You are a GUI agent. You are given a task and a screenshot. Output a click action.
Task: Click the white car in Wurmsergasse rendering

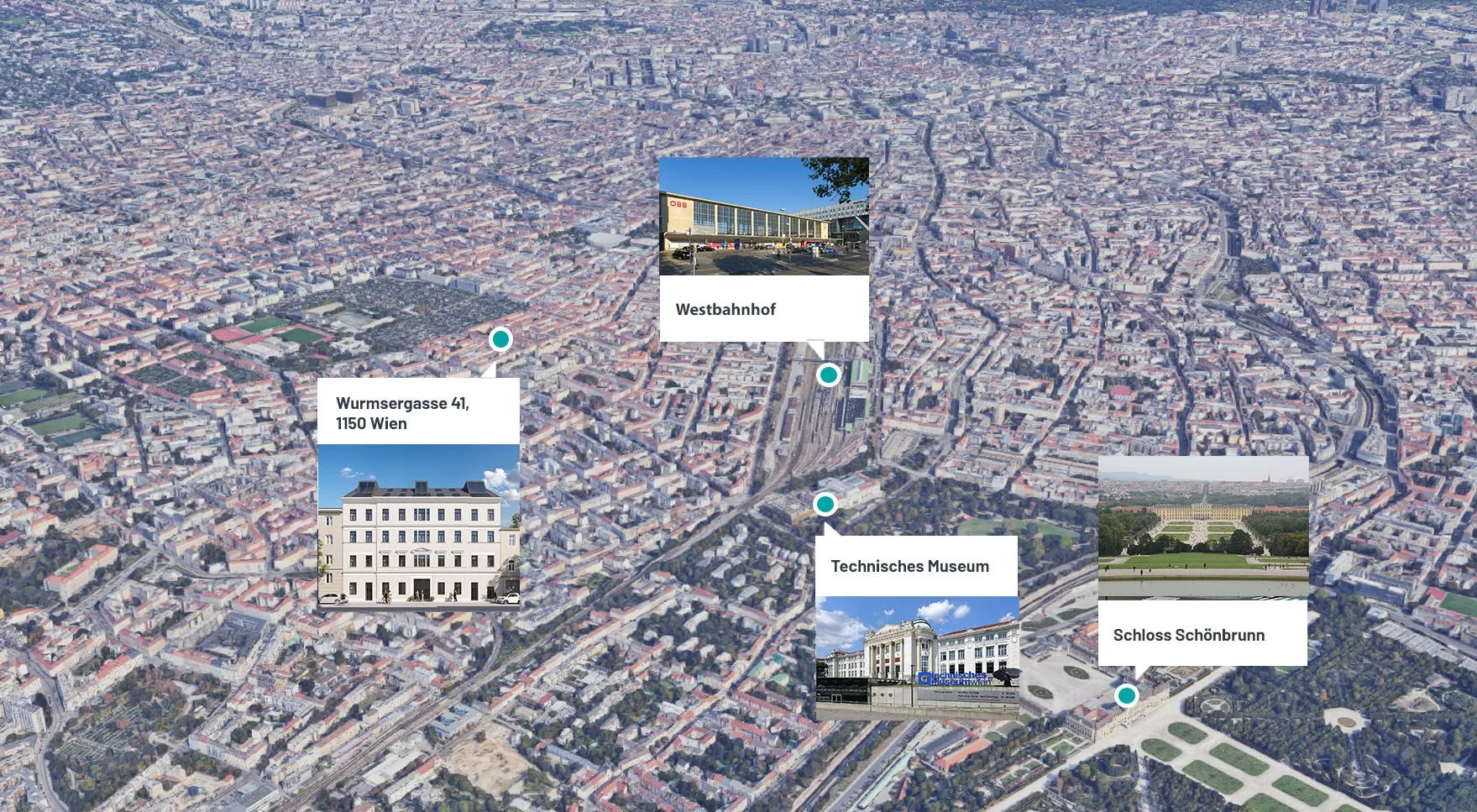point(334,599)
